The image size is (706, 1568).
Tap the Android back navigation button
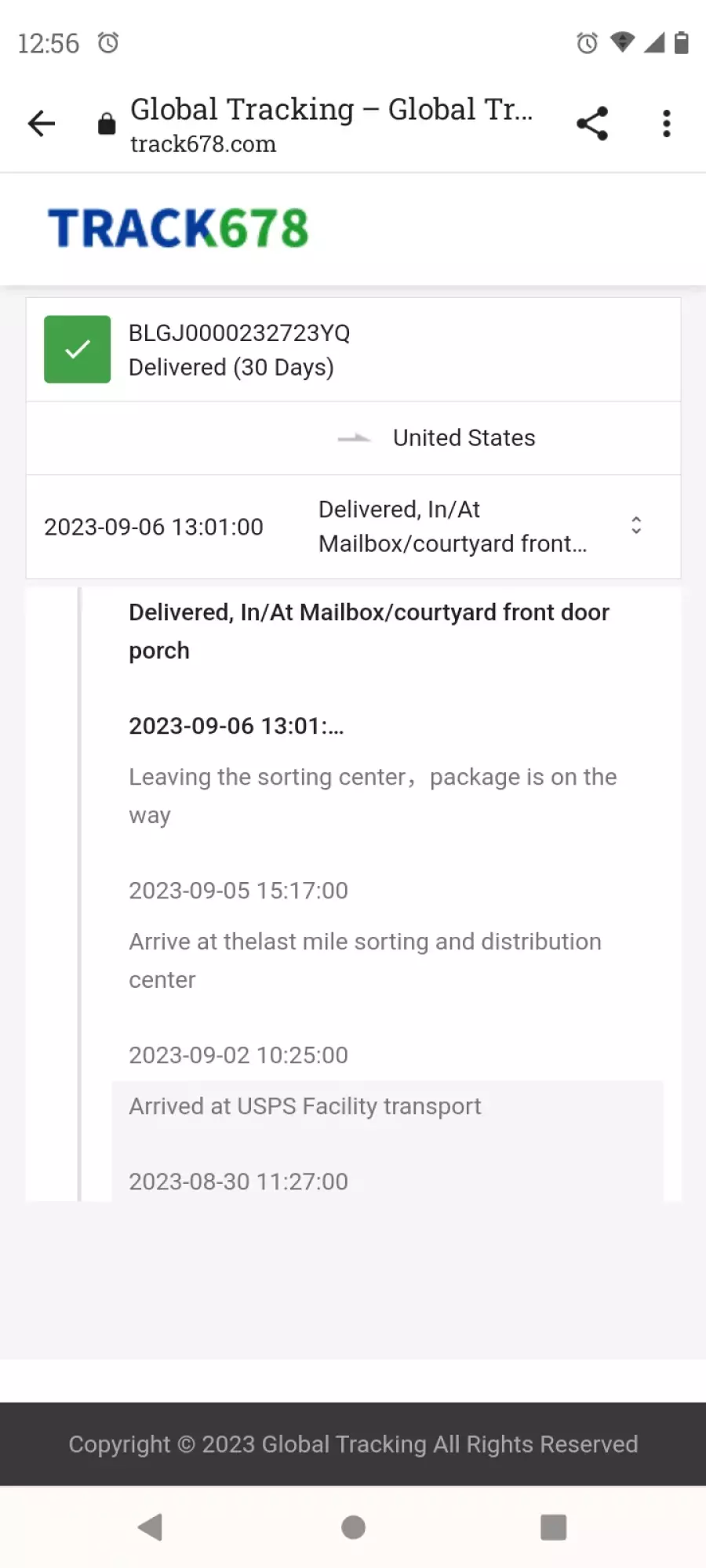click(150, 1527)
